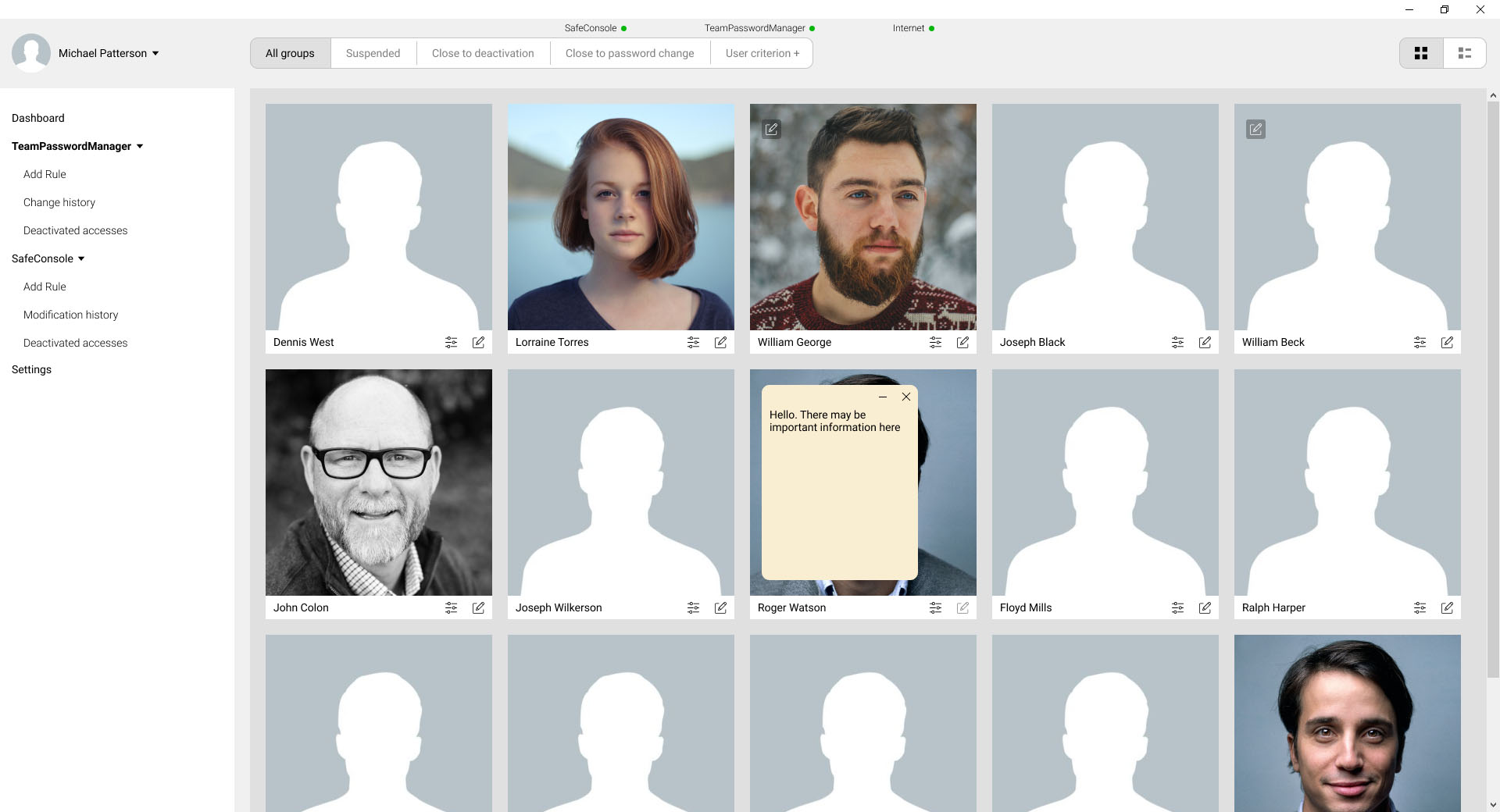
Task: Click the vertical scrollbar up arrow
Action: pyautogui.click(x=1493, y=95)
